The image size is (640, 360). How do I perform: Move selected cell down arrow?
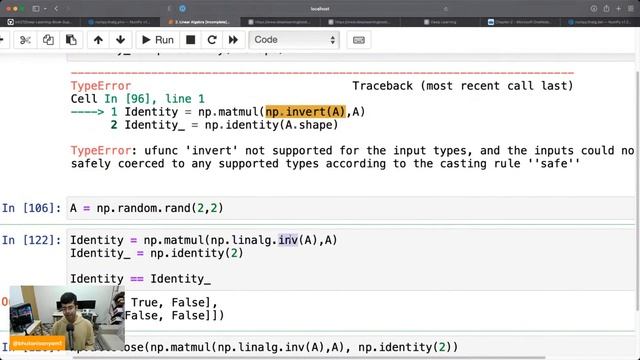click(120, 40)
